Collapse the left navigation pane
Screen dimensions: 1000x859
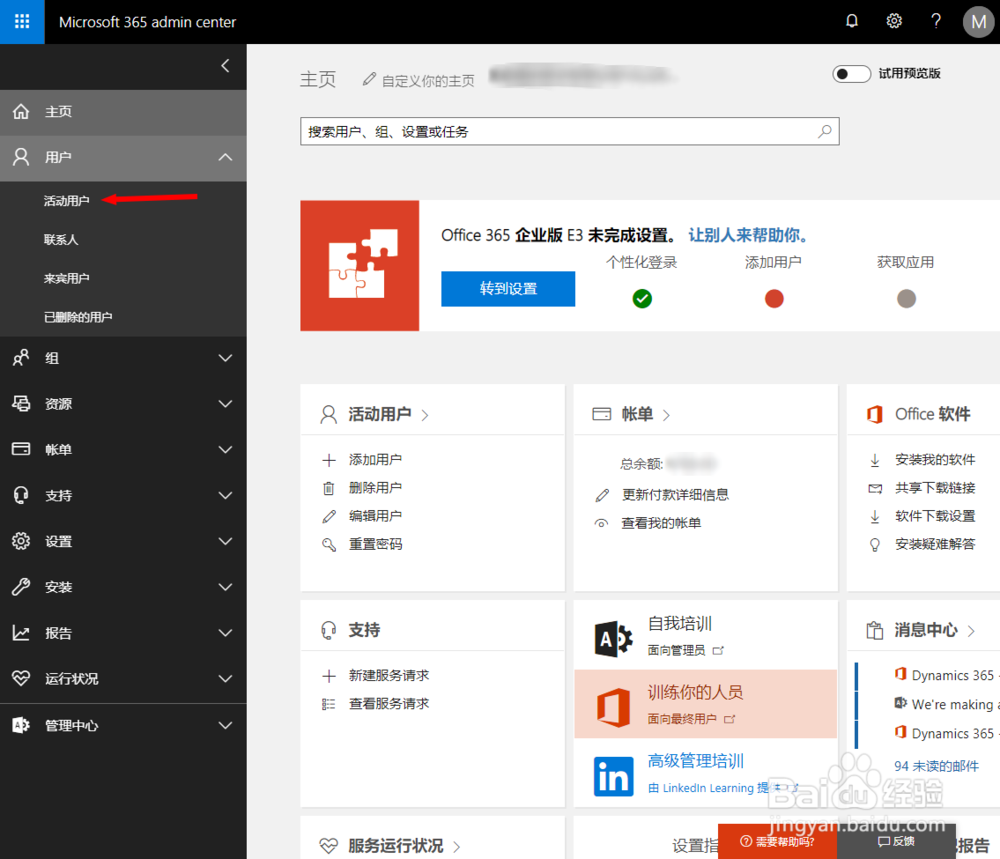click(225, 66)
